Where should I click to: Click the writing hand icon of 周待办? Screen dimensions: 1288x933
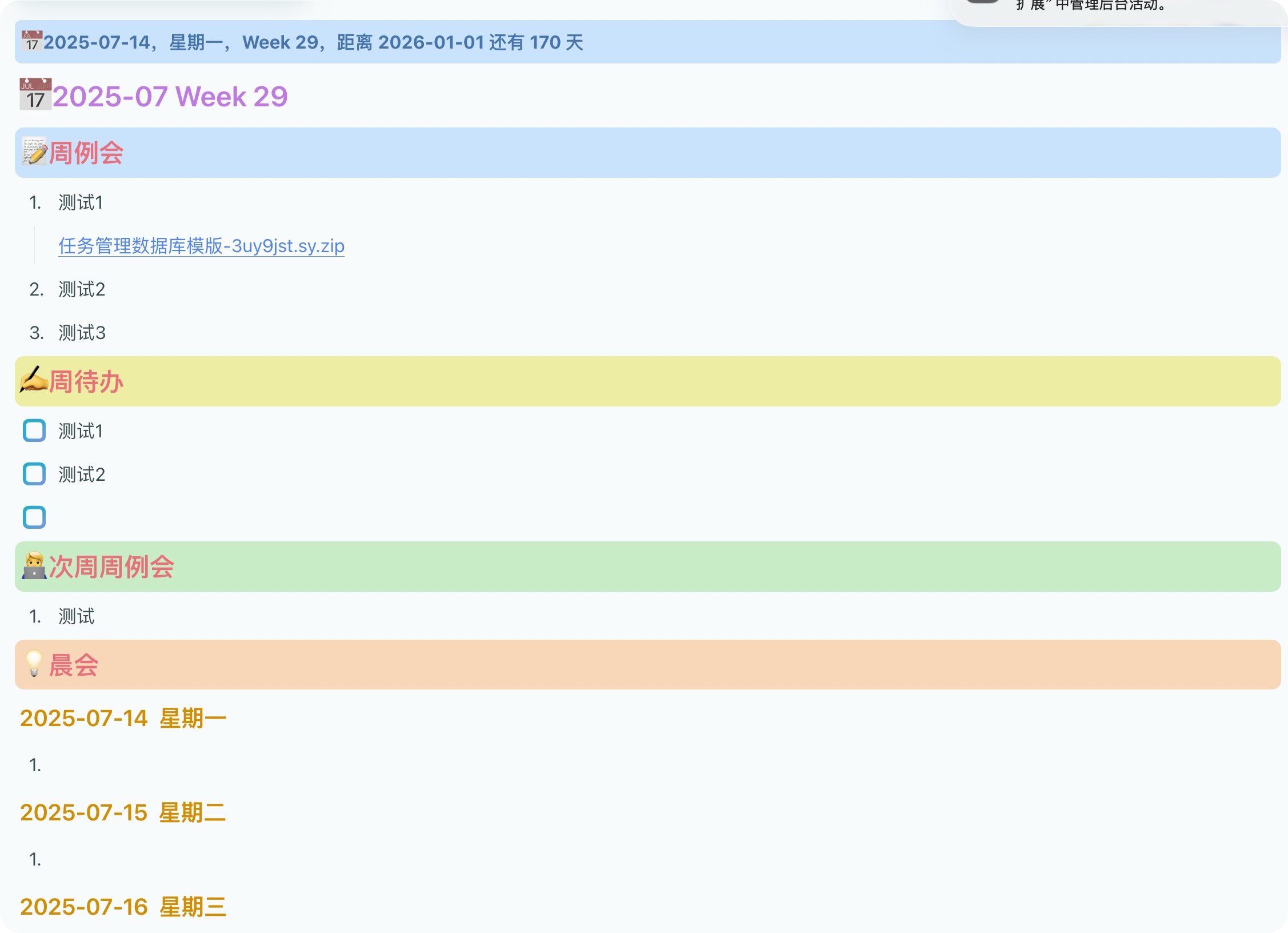(x=33, y=380)
